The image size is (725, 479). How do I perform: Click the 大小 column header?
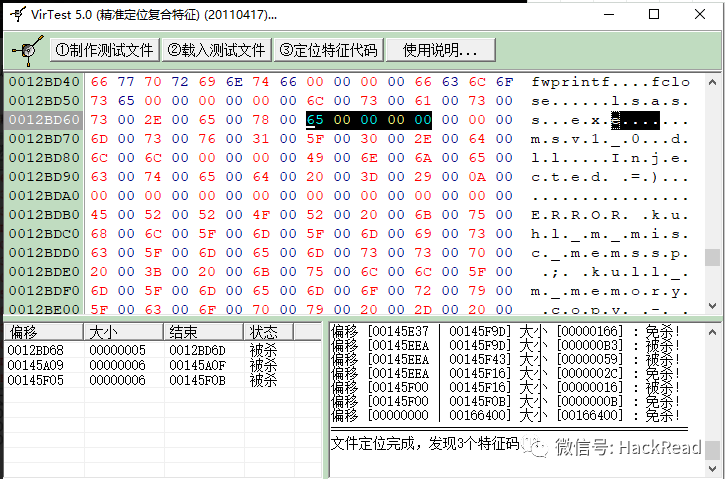(123, 332)
